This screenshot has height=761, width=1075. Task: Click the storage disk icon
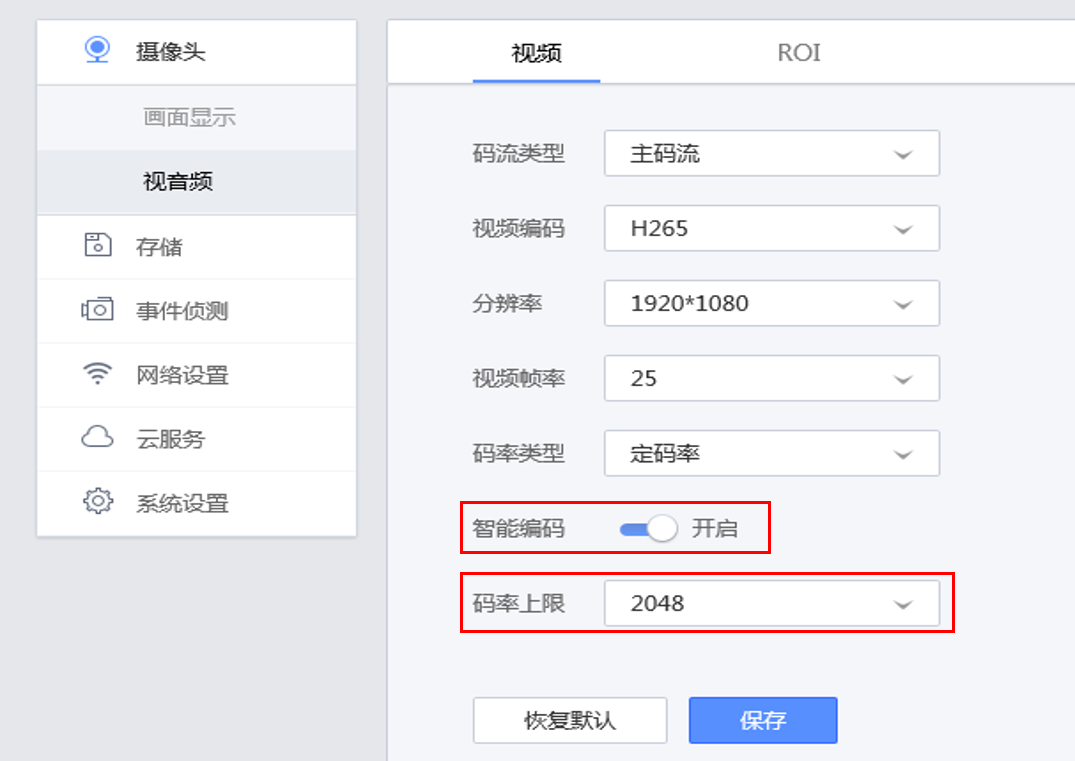click(97, 245)
